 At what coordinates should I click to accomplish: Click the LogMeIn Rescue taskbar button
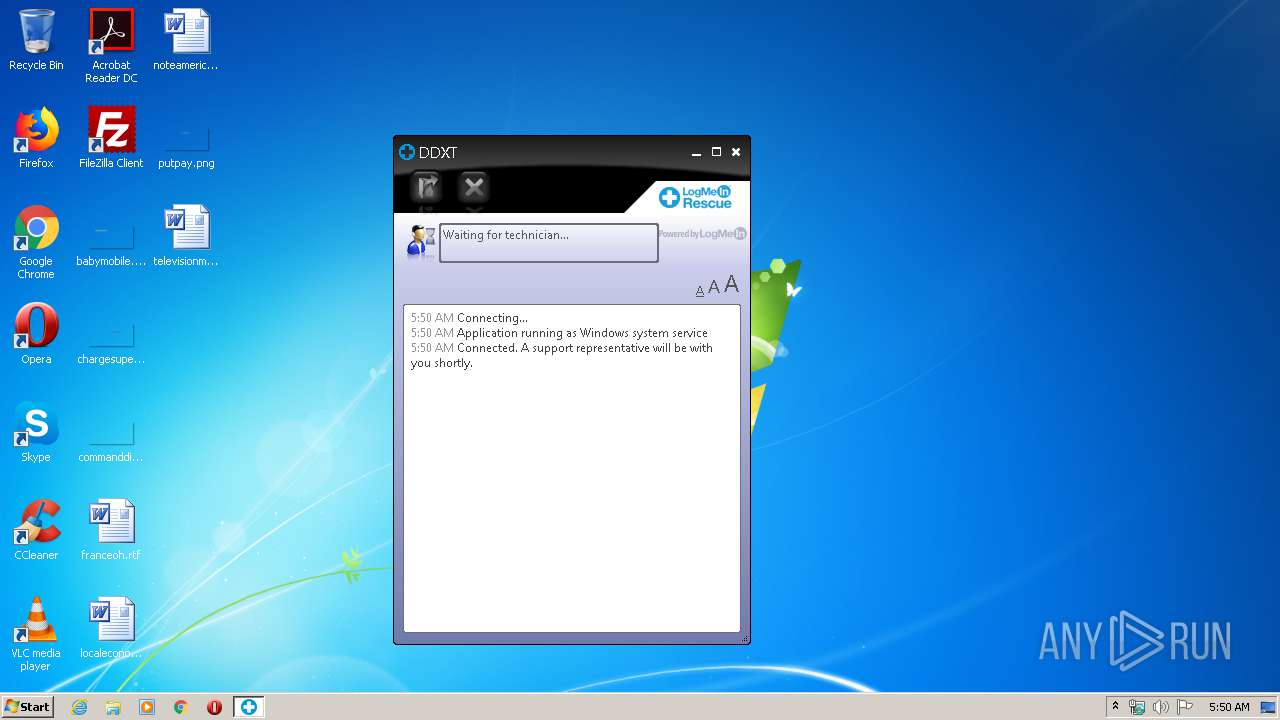tap(249, 707)
